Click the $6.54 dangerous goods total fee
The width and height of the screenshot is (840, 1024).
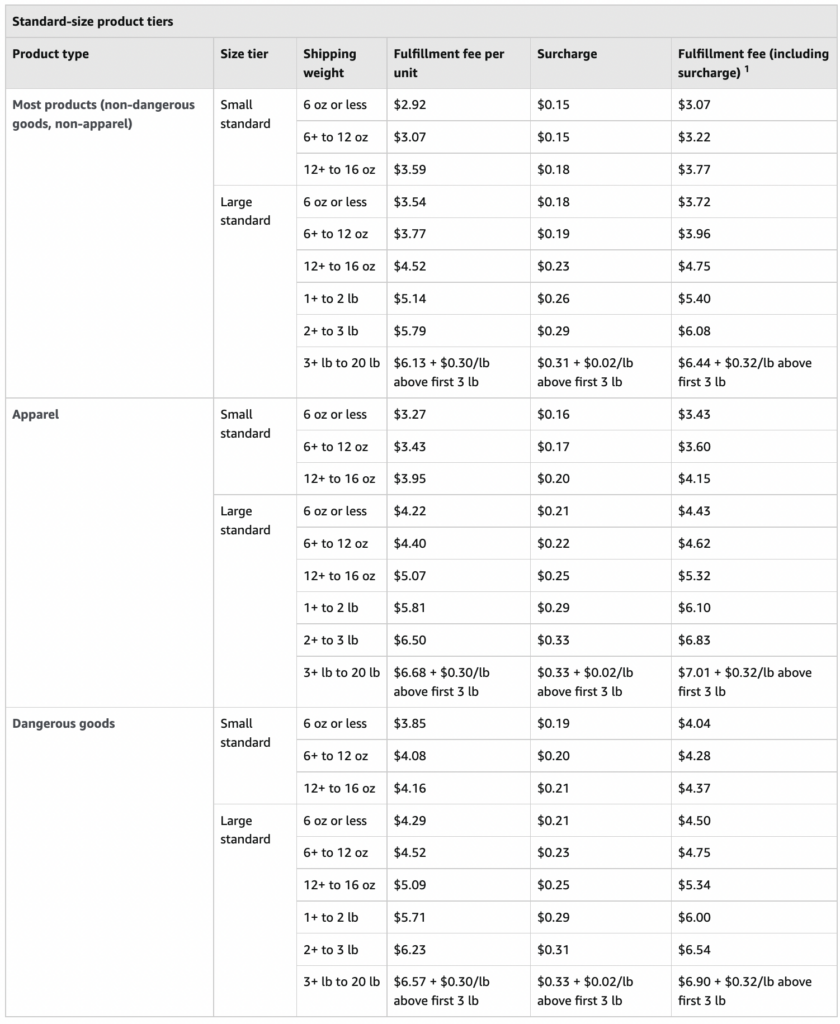tap(694, 950)
